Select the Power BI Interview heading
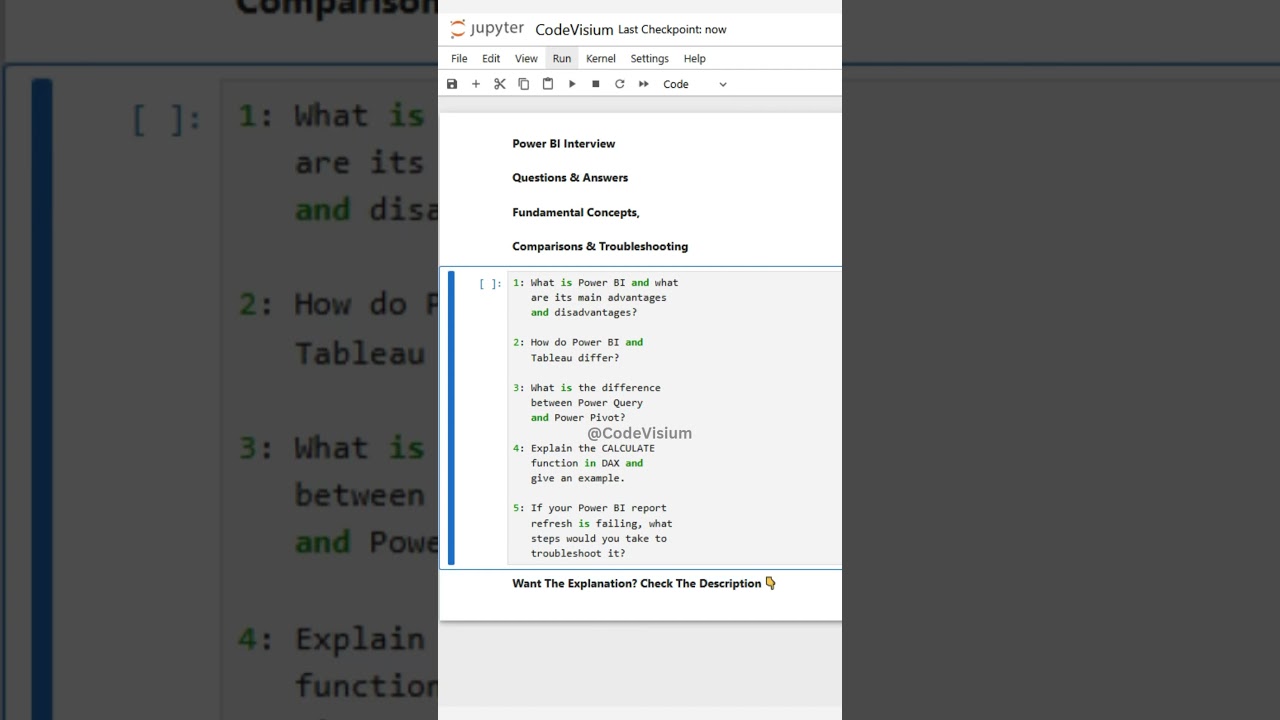This screenshot has height=720, width=1280. (564, 144)
